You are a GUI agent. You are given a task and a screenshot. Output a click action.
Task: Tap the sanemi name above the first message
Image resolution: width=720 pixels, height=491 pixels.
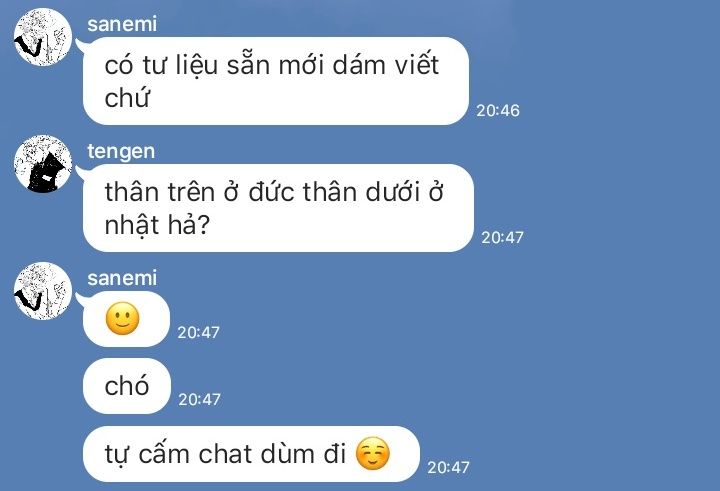(x=122, y=24)
